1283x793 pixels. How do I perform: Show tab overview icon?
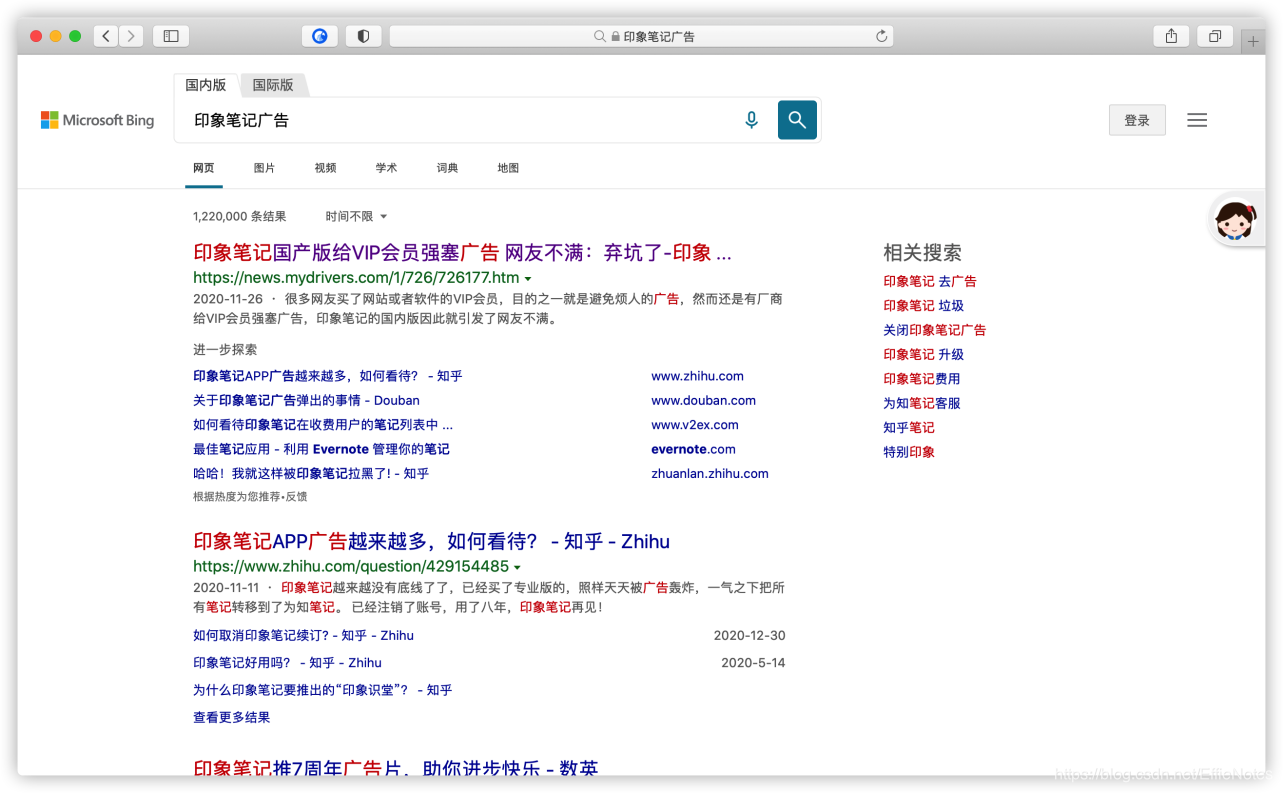tap(1215, 36)
